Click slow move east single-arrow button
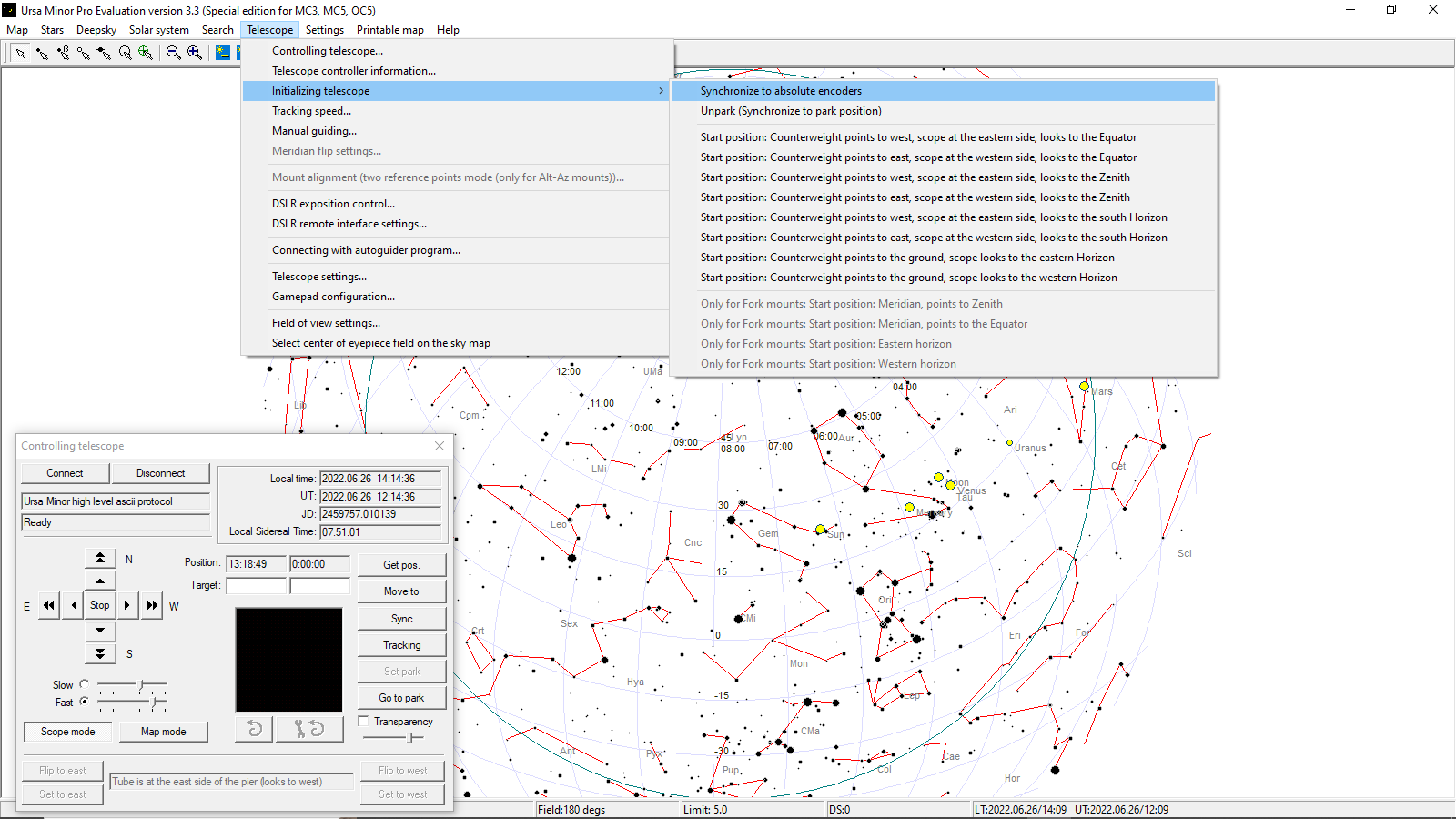 tap(74, 605)
